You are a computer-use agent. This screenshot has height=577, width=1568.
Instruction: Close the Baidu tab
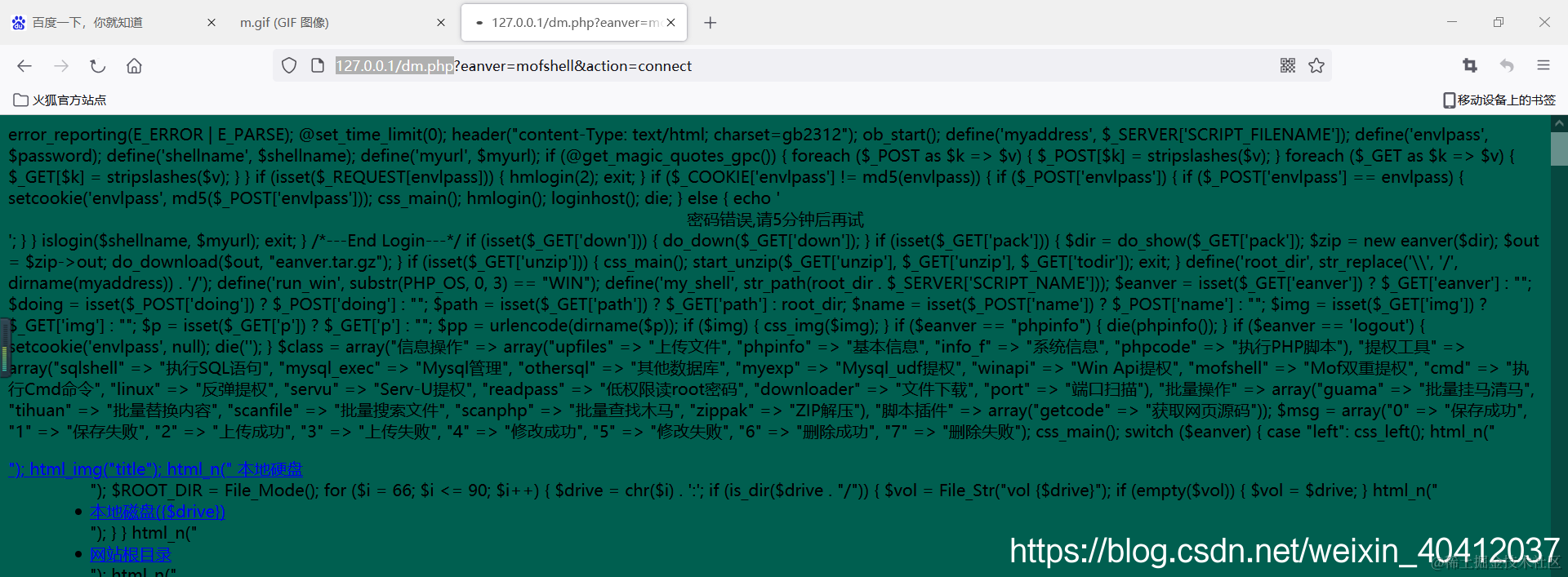tap(212, 23)
